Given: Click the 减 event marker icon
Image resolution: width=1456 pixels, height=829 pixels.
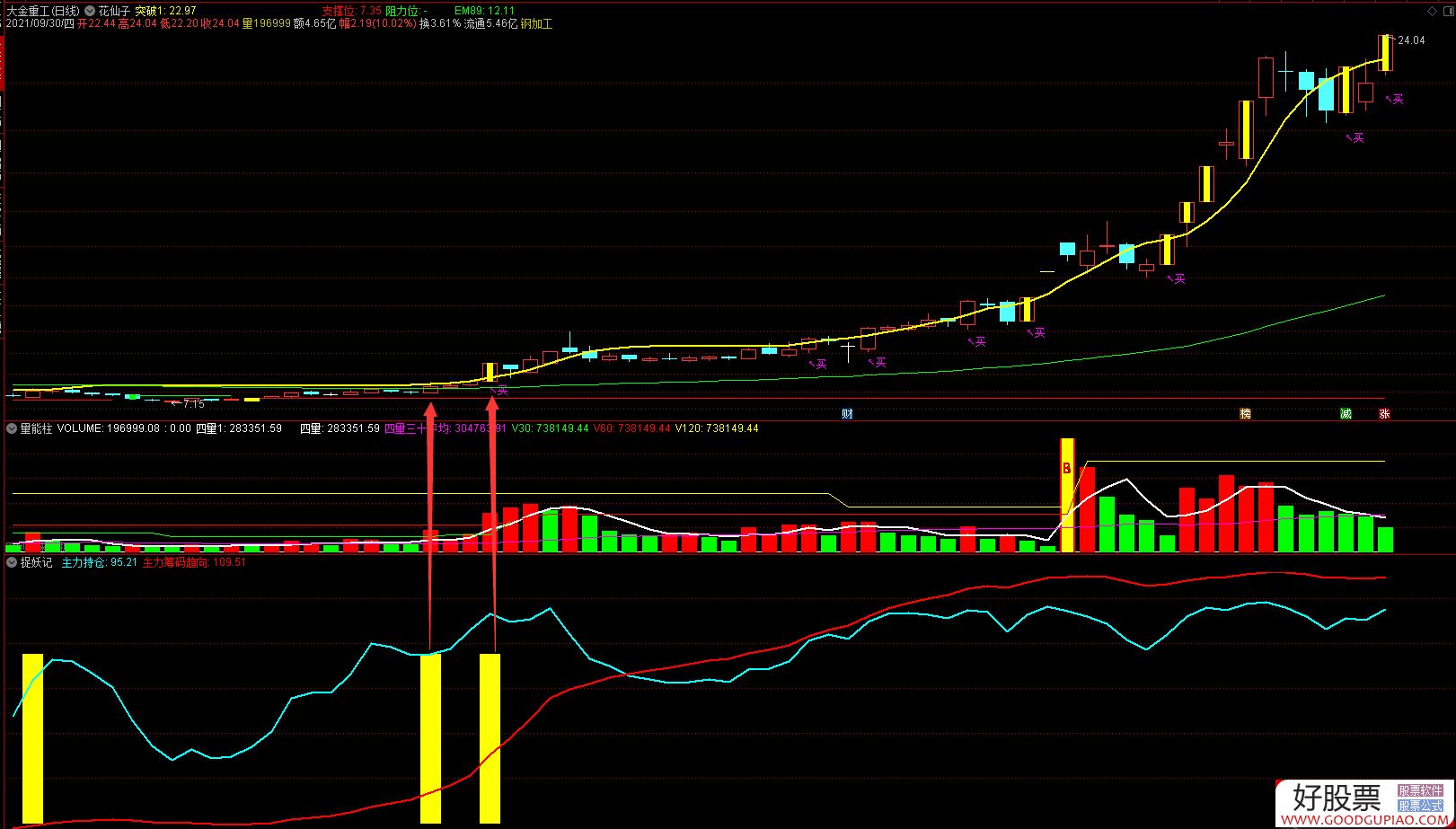Looking at the screenshot, I should pos(1346,414).
